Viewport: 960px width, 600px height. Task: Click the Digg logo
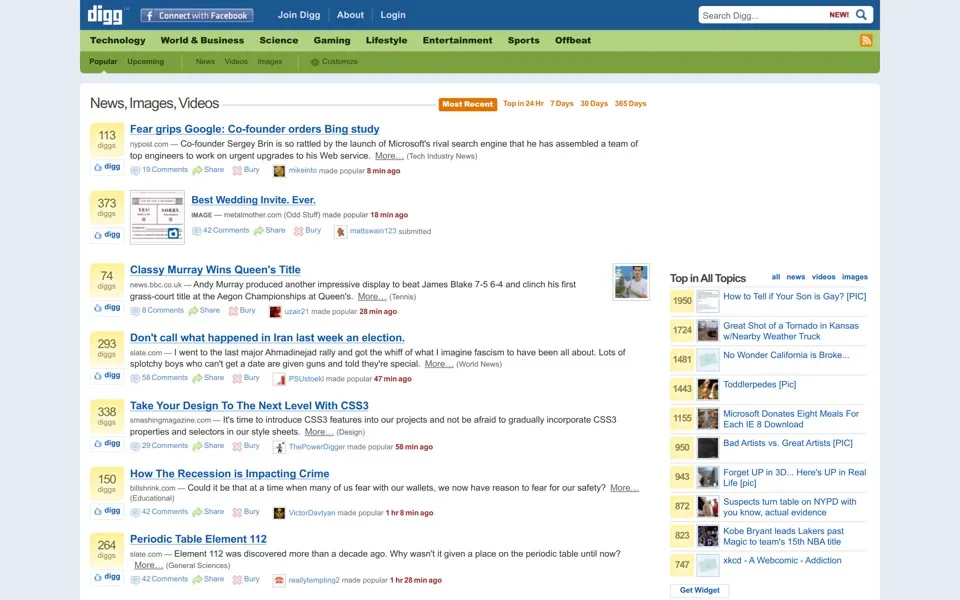point(105,15)
